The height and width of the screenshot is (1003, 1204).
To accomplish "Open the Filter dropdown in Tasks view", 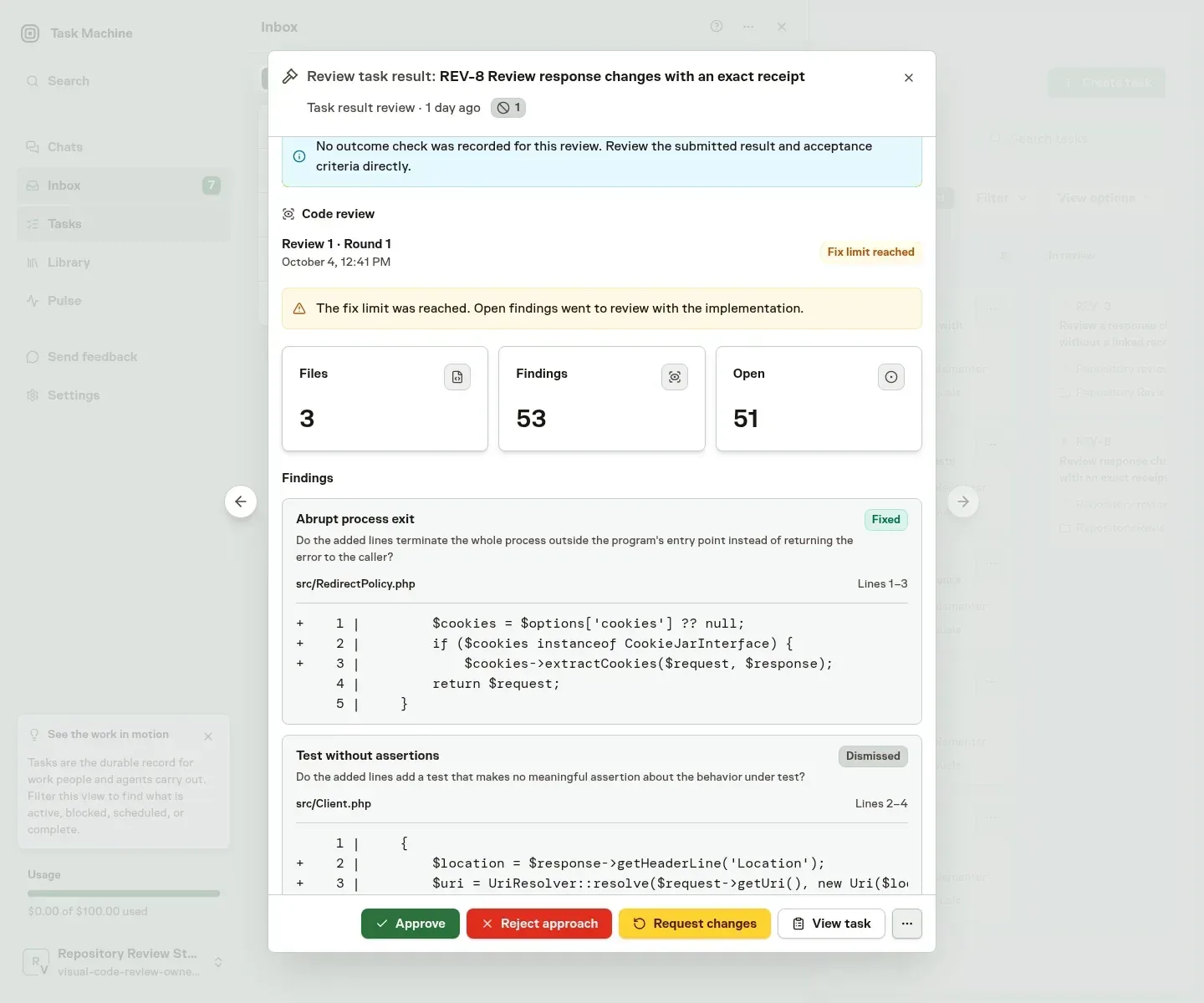I will [1002, 198].
